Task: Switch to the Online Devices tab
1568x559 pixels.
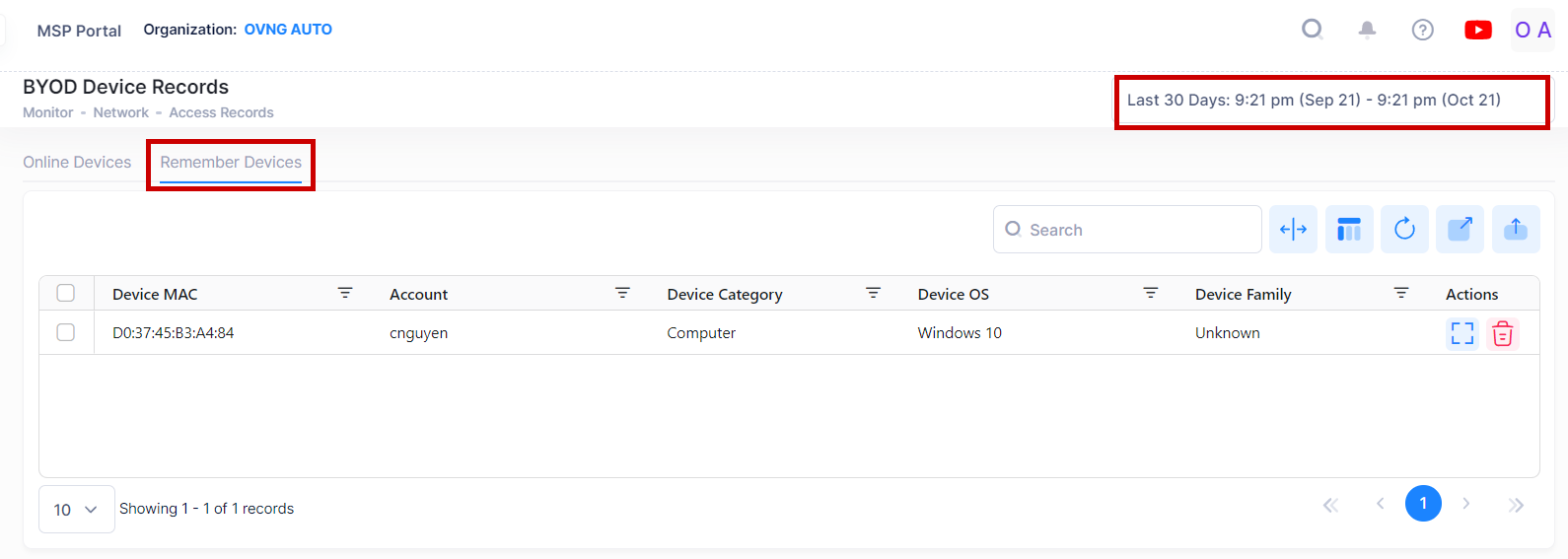Action: [x=77, y=163]
